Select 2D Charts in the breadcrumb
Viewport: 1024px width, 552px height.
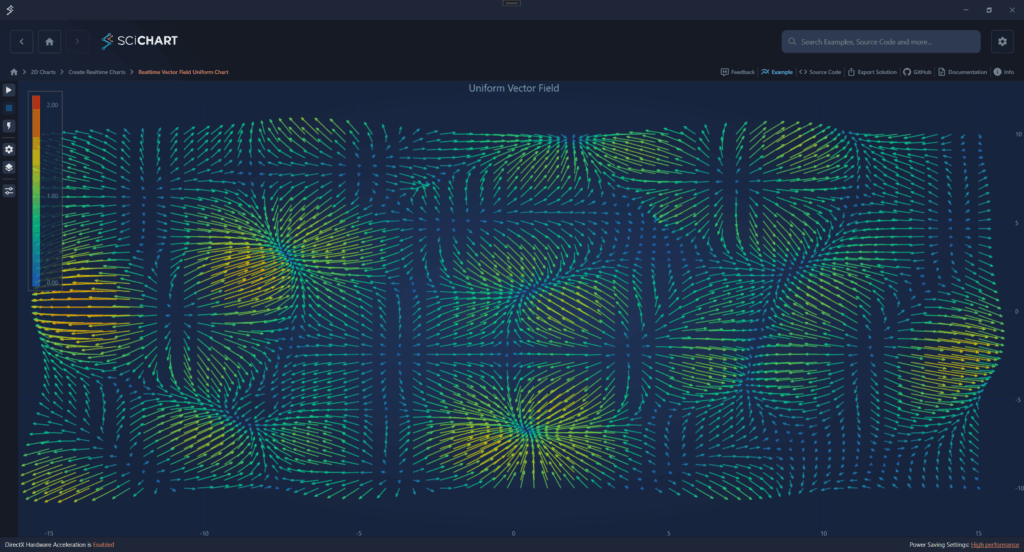[41, 73]
